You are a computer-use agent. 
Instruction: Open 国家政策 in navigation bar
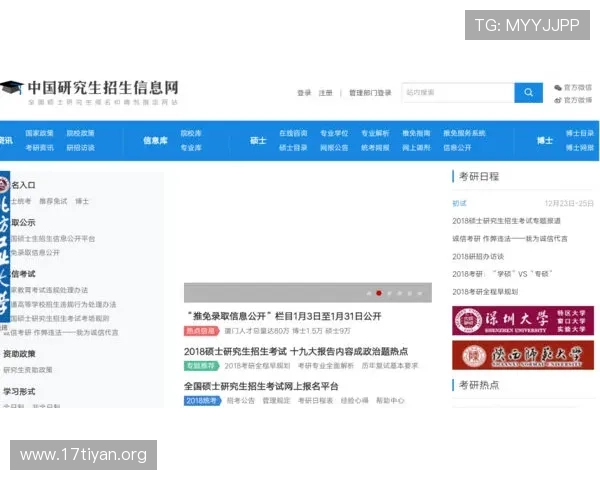coord(39,133)
